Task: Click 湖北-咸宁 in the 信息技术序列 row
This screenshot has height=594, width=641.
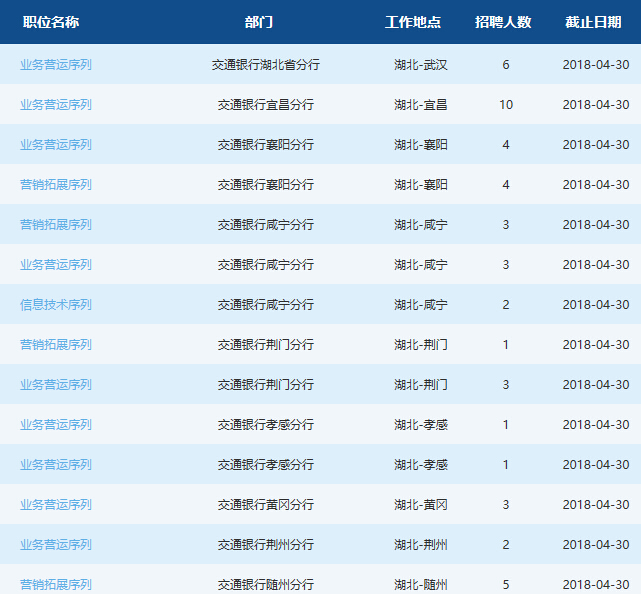Action: (421, 305)
